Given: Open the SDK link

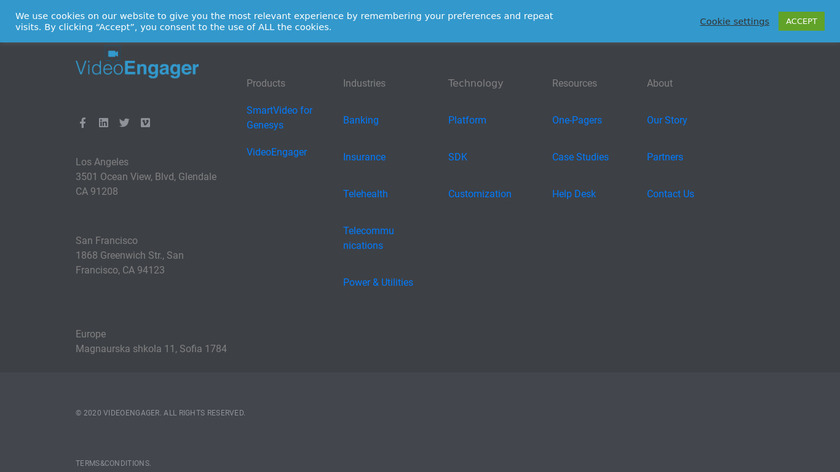Looking at the screenshot, I should (457, 157).
